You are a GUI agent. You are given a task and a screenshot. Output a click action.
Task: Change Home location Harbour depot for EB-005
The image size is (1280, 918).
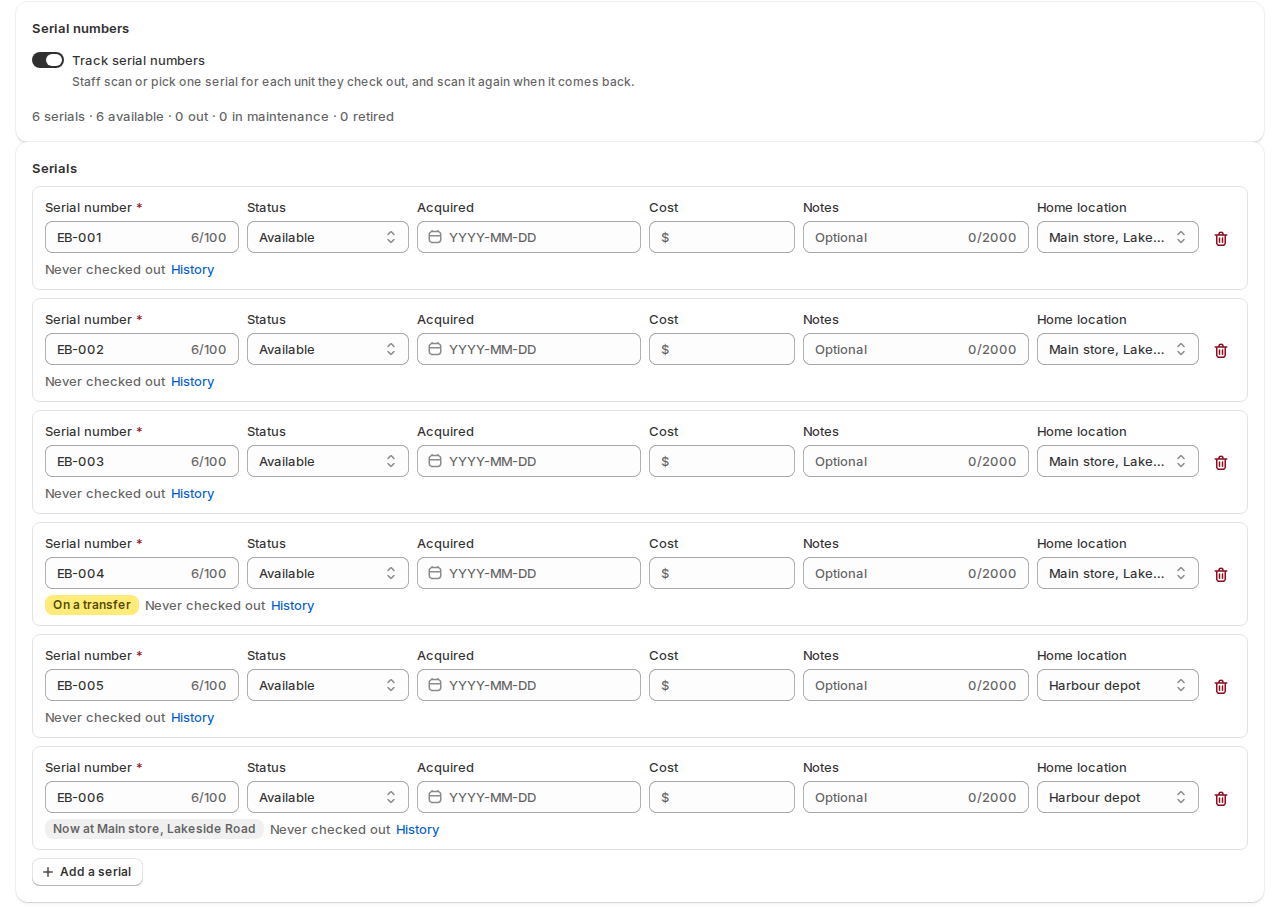coord(1118,685)
